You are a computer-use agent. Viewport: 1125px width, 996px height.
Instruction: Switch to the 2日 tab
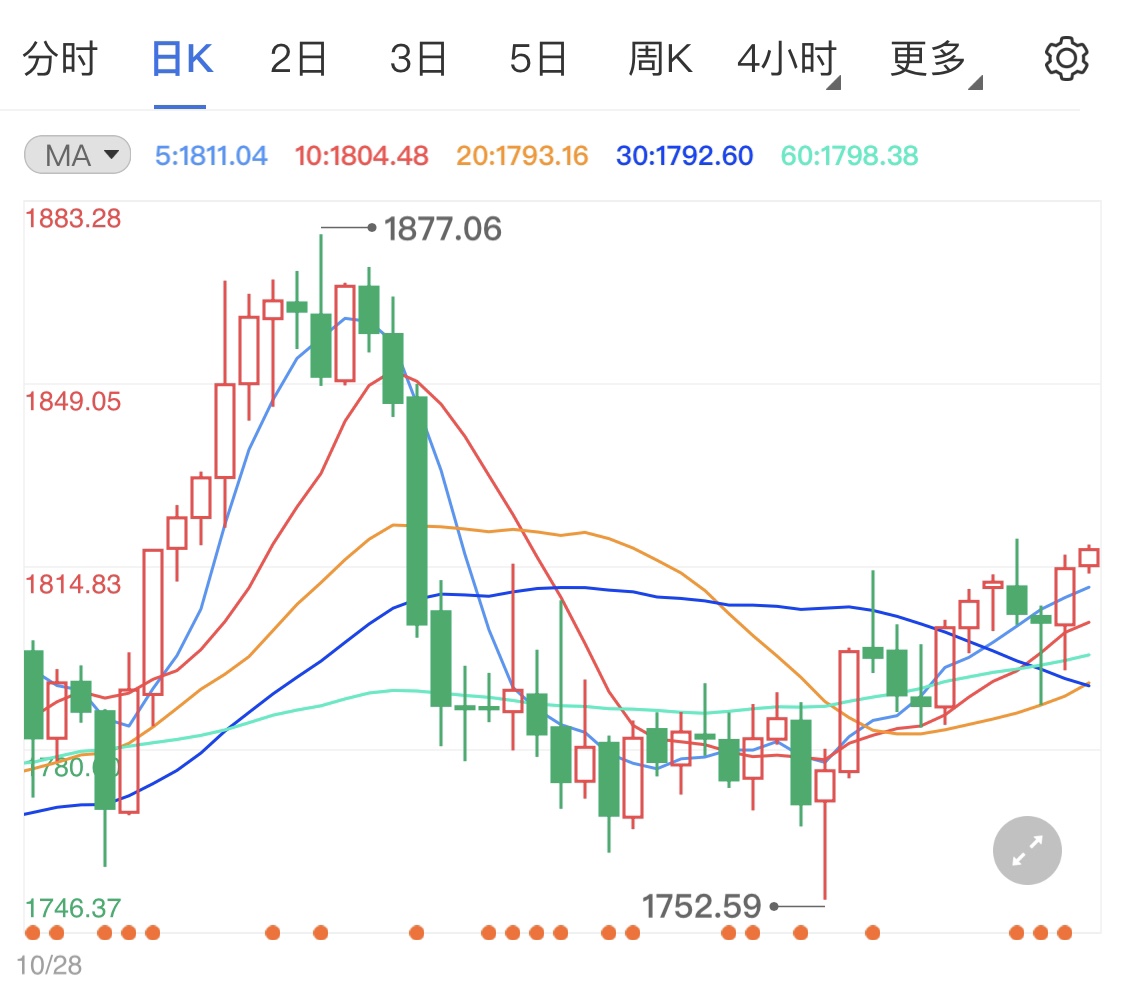(298, 60)
